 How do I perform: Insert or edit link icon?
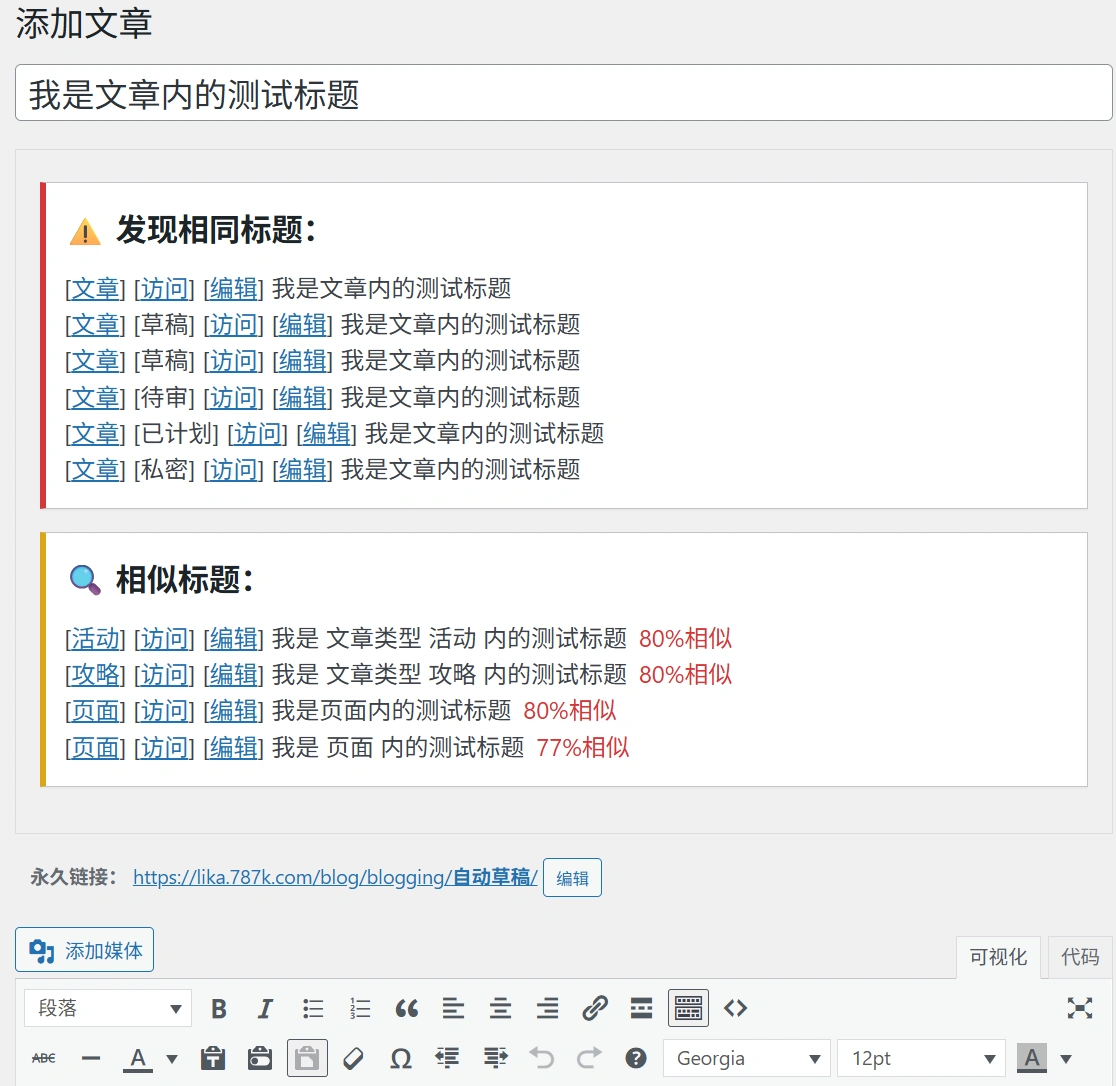click(x=594, y=1008)
